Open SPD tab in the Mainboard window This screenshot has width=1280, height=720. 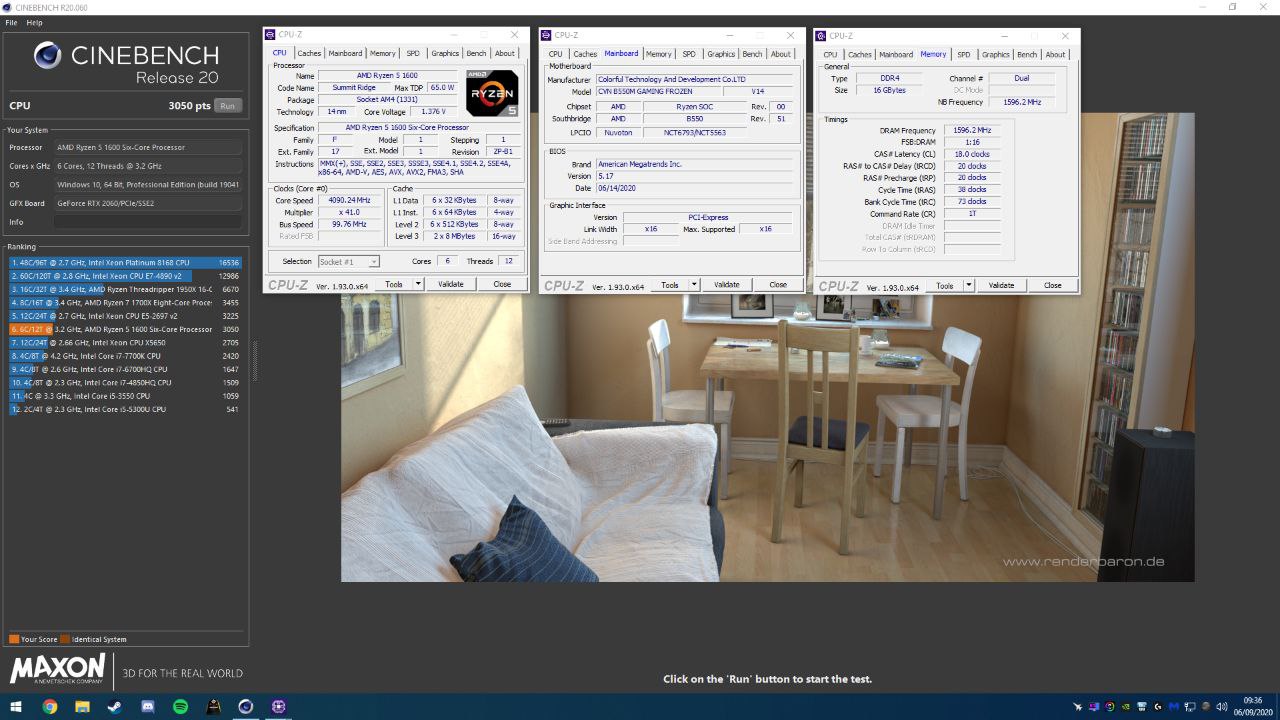[x=688, y=54]
